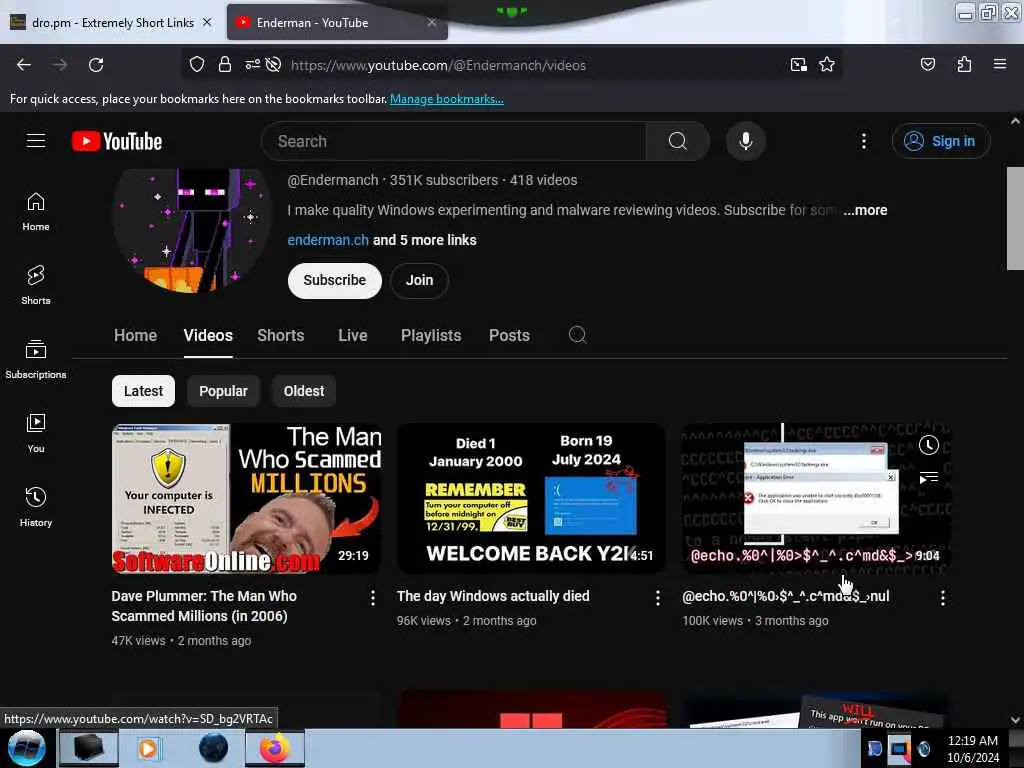The image size is (1024, 768).
Task: Open options menu for The day Windows actually died
Action: click(658, 598)
